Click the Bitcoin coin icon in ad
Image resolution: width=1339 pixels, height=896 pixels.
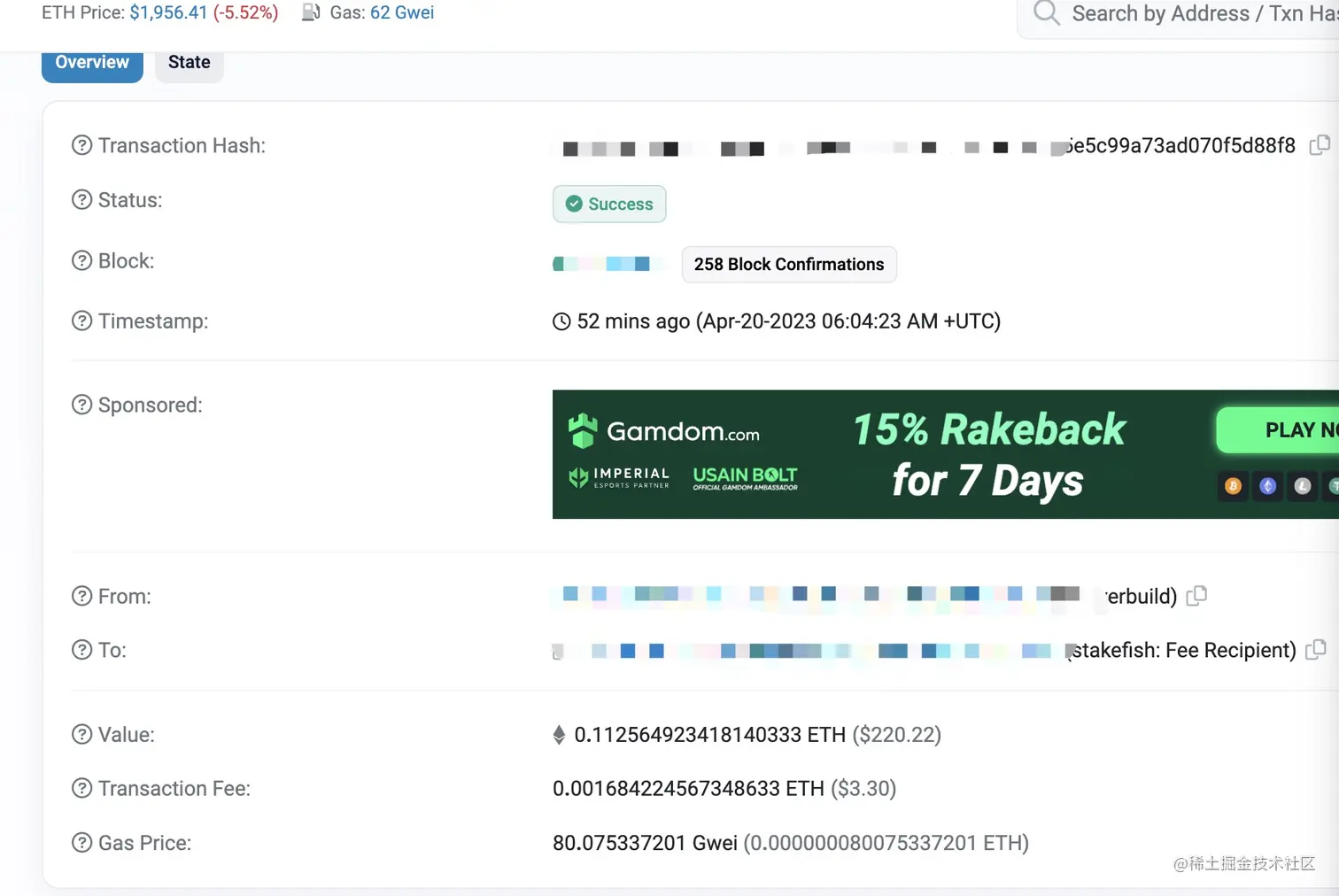tap(1233, 486)
